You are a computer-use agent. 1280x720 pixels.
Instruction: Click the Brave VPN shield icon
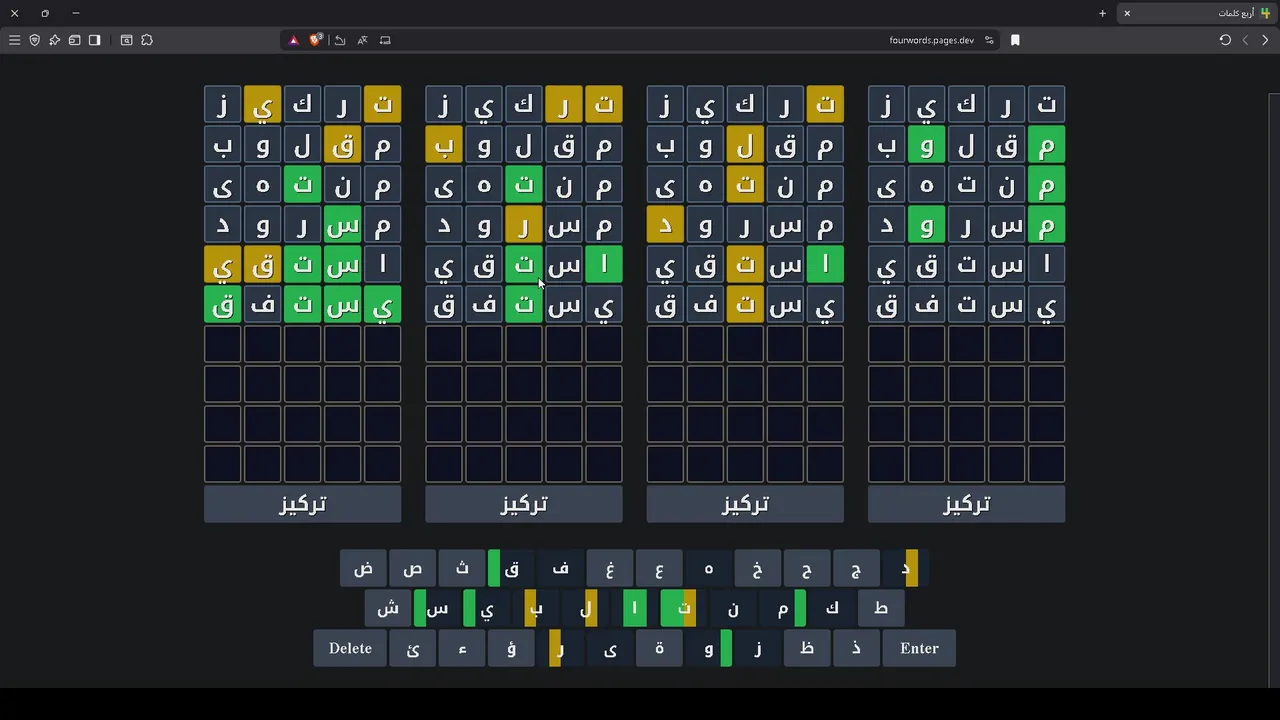34,40
